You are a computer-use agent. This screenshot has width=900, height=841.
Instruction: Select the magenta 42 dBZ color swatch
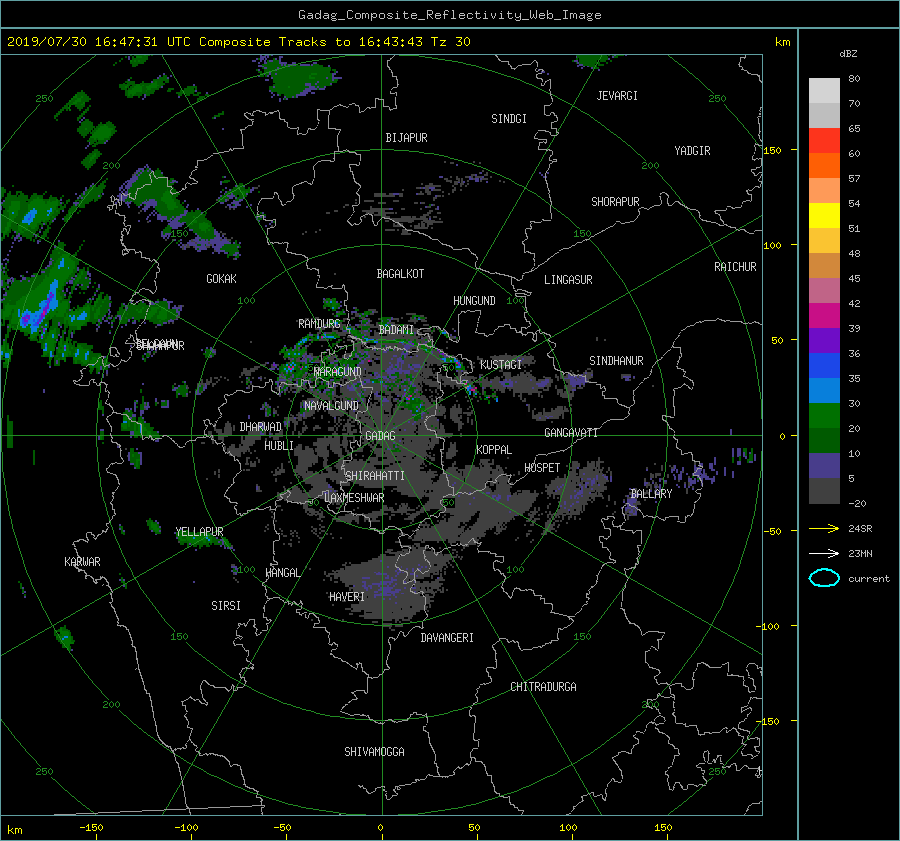pyautogui.click(x=824, y=315)
